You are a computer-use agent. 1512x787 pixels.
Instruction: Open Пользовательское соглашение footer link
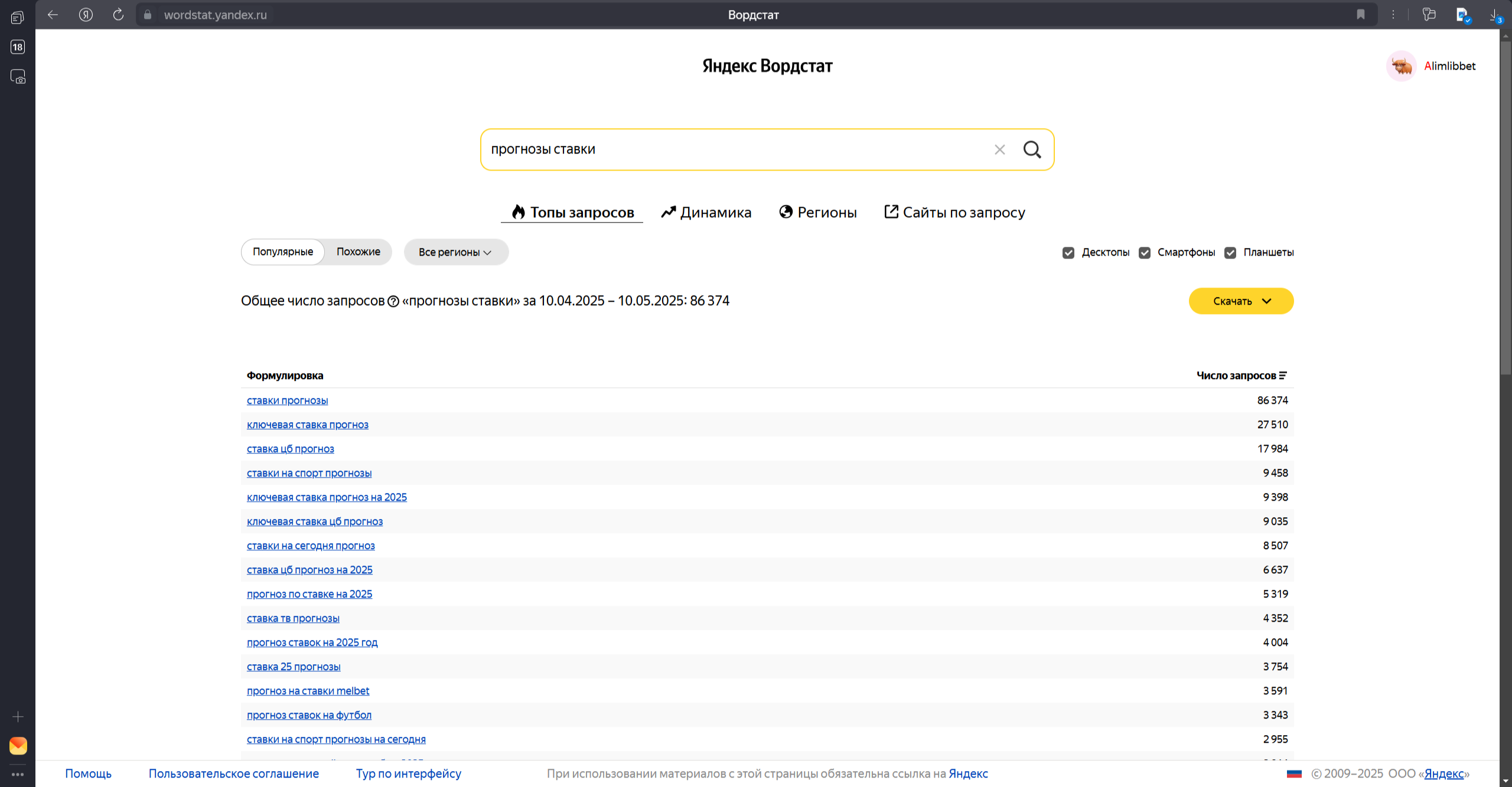coord(234,773)
